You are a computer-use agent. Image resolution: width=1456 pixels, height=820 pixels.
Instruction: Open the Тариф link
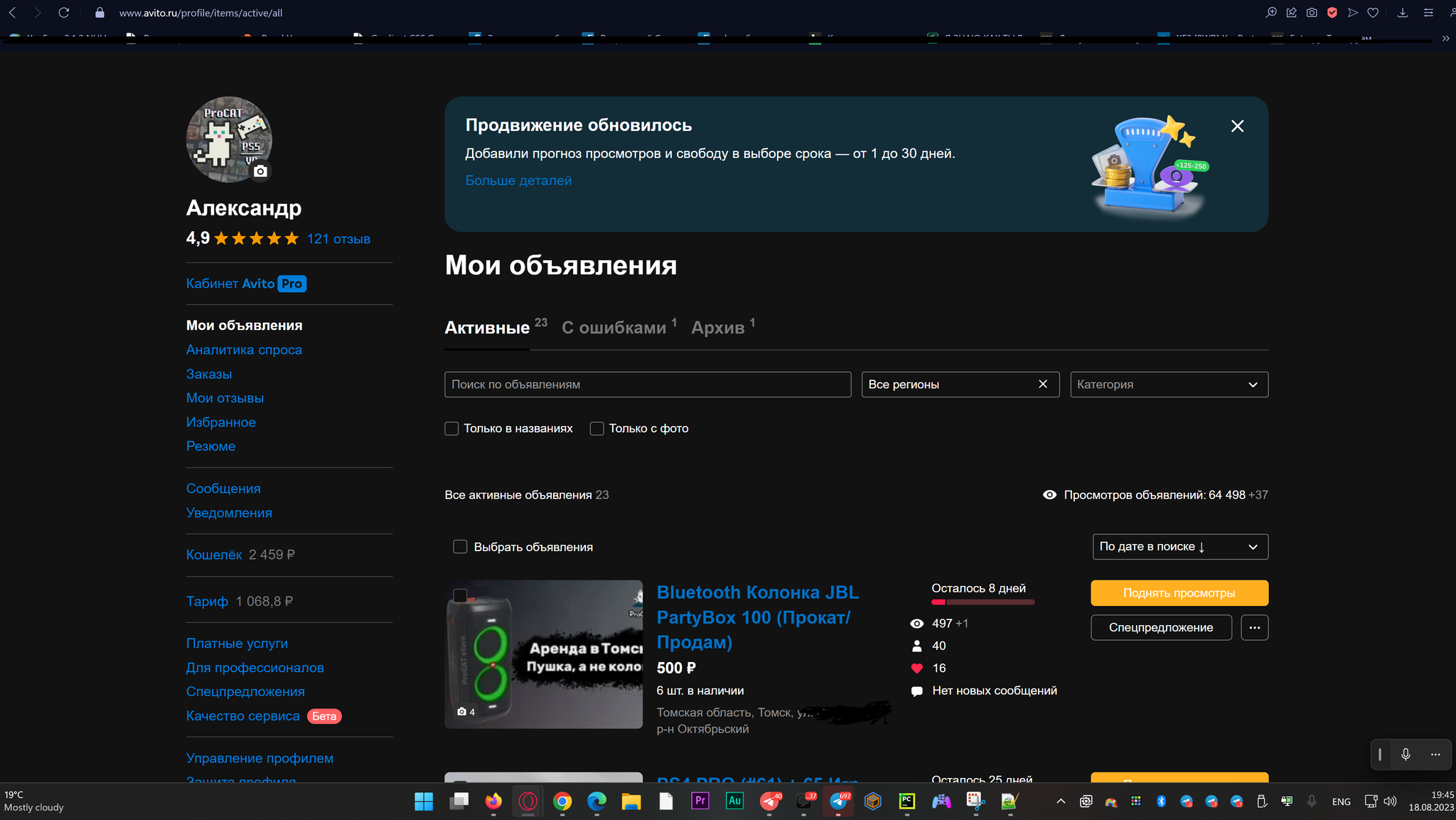click(x=207, y=602)
